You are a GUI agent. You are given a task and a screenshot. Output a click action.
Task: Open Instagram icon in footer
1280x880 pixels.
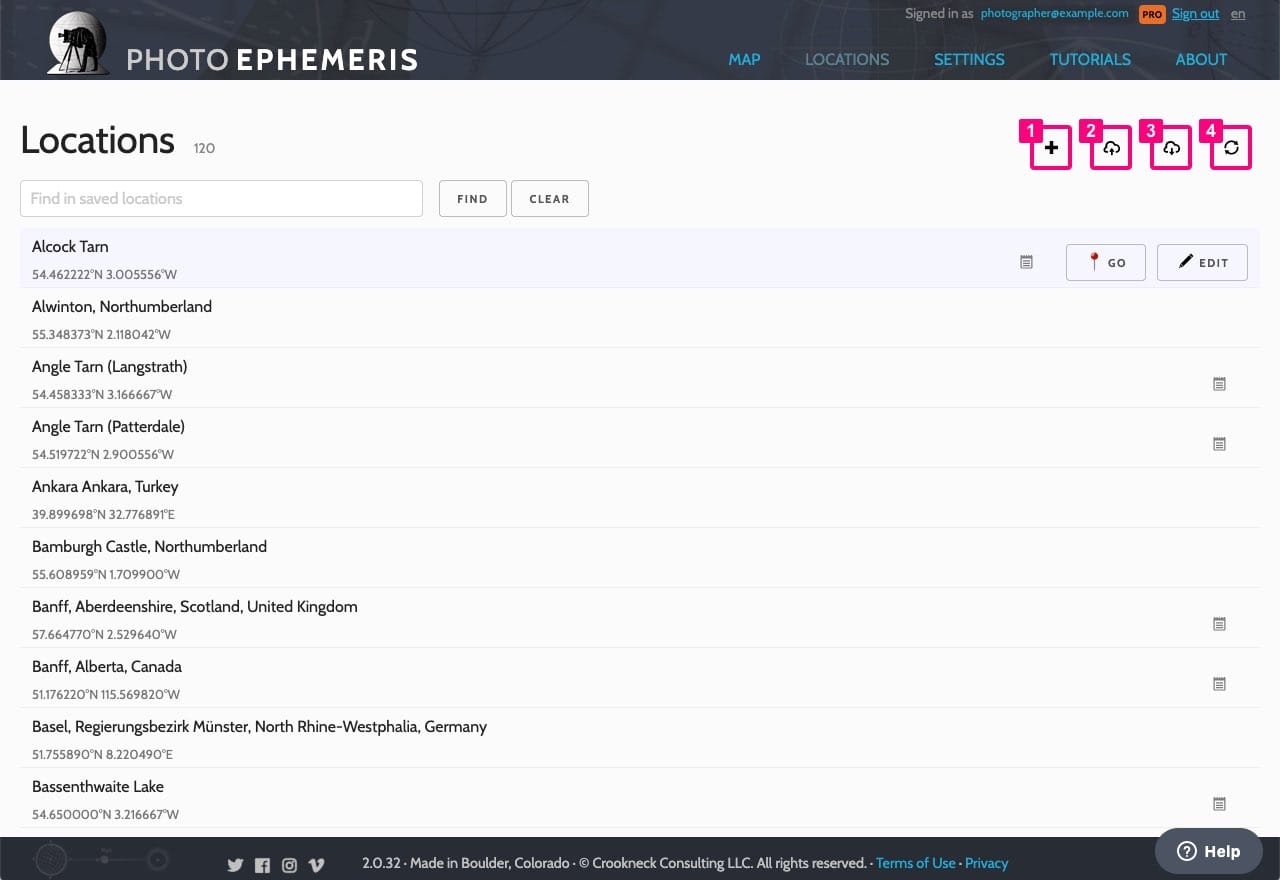tap(289, 865)
